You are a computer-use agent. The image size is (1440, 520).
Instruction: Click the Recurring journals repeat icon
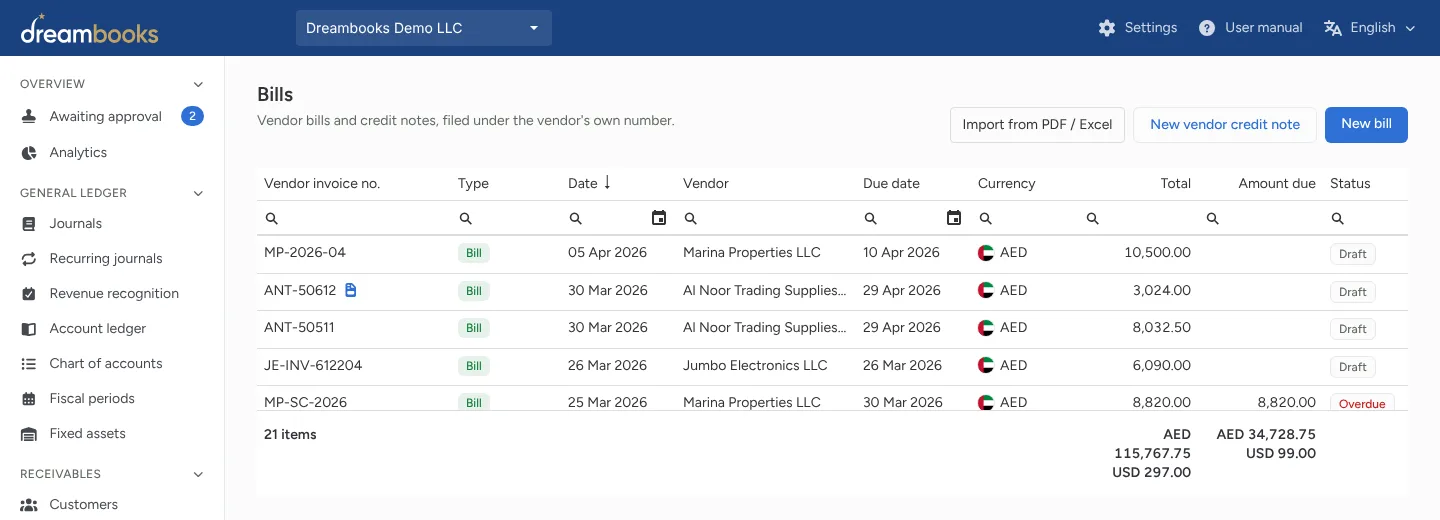29,259
